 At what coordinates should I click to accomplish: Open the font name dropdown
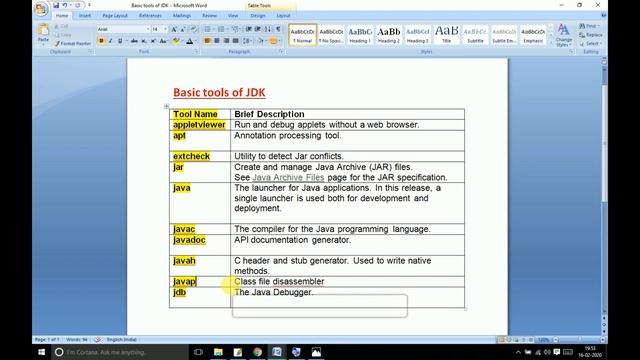pyautogui.click(x=148, y=29)
